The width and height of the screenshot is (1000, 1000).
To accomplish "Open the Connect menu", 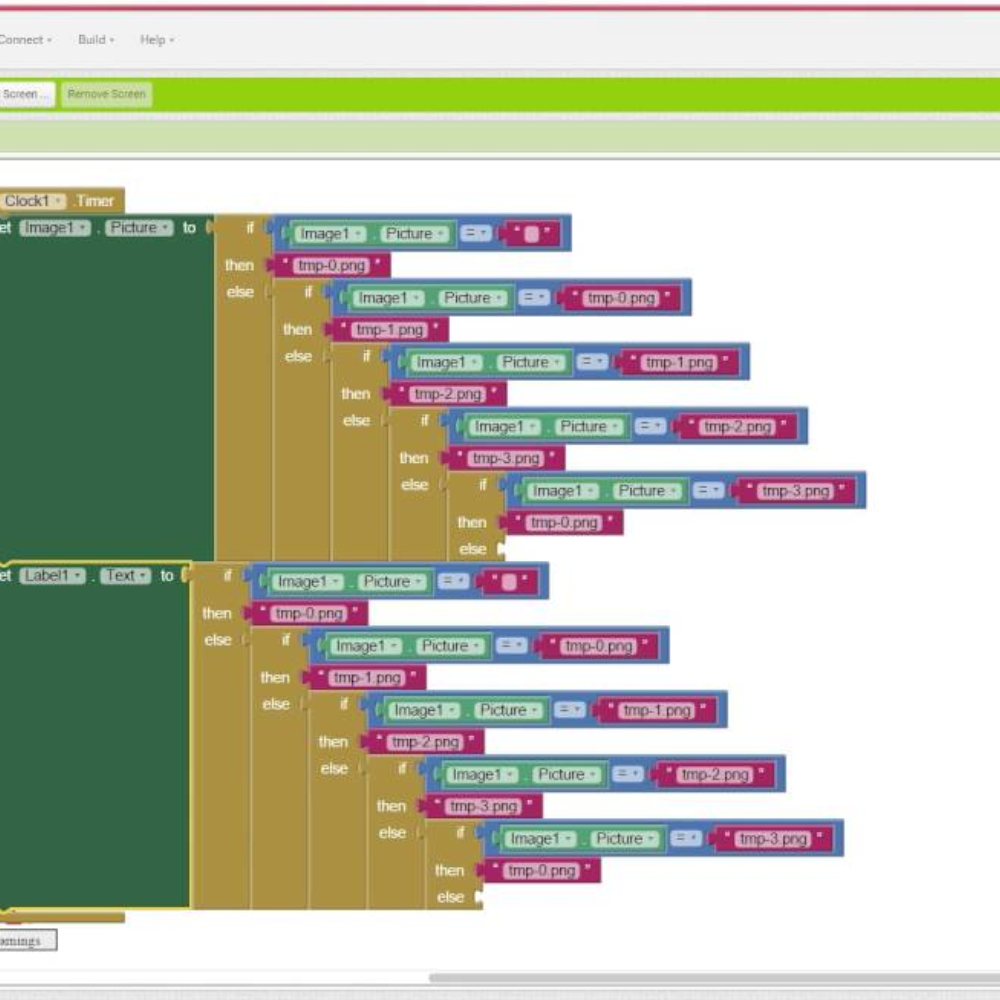I will coord(26,40).
